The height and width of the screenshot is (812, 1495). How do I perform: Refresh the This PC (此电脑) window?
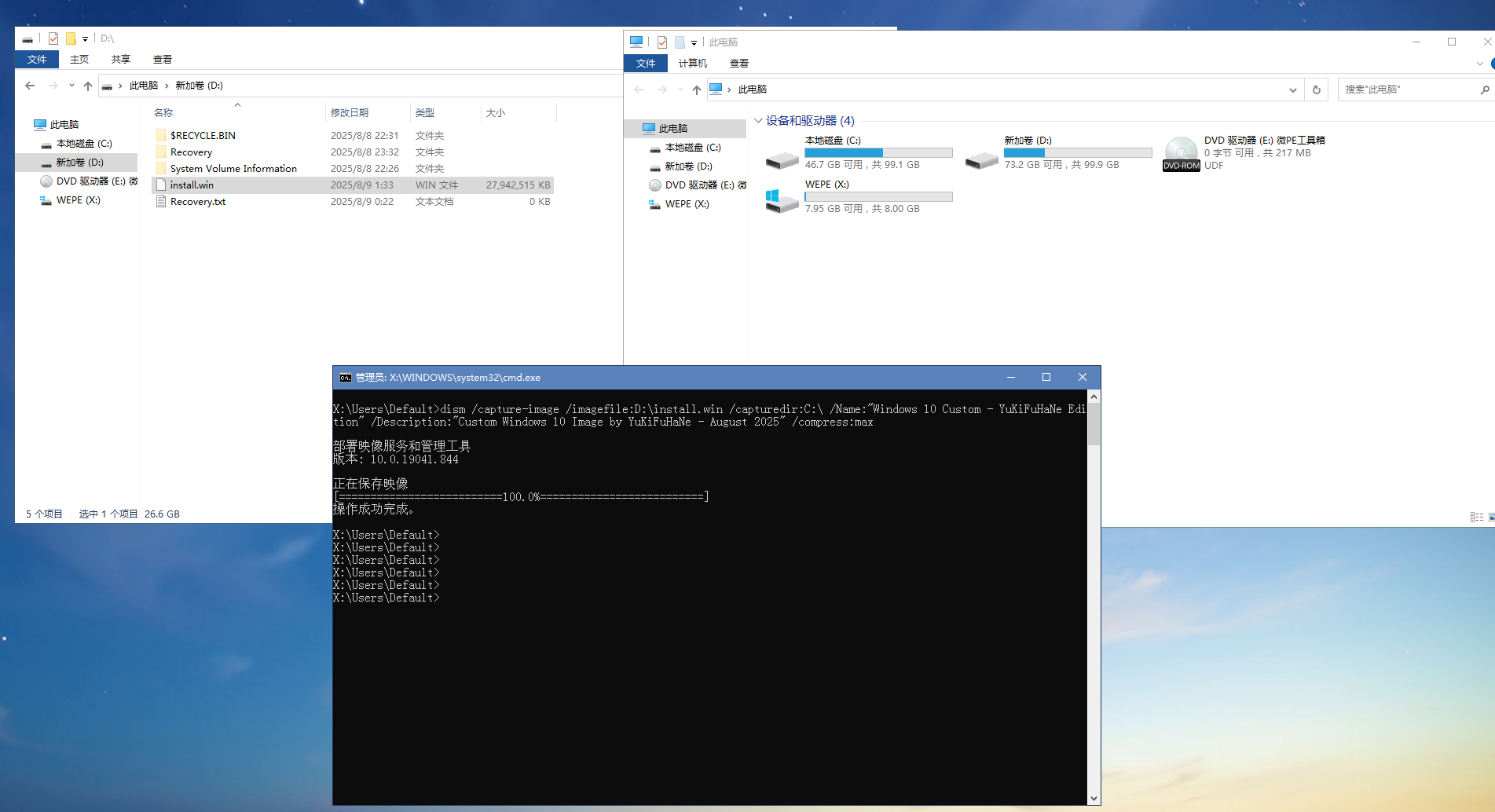1317,90
